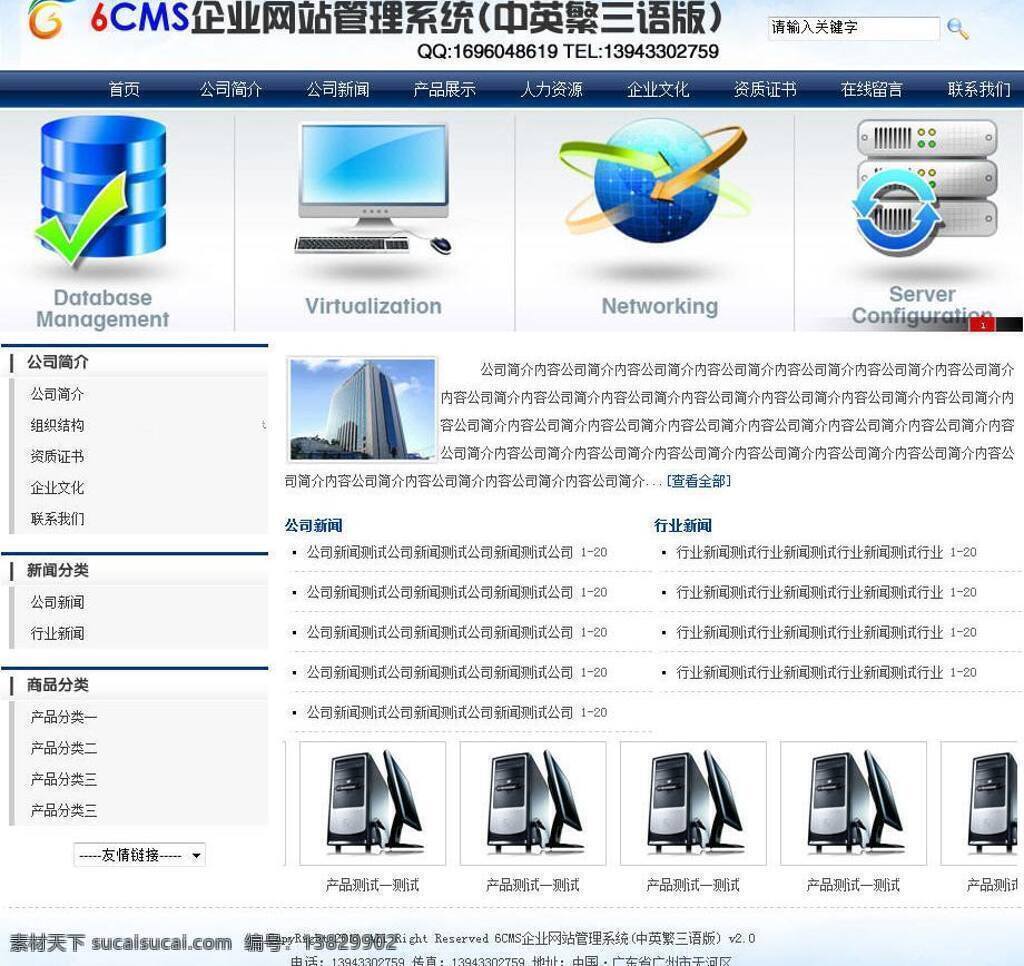1024x966 pixels.
Task: Click 产品测试一测试 caption under first product
Action: [x=372, y=885]
